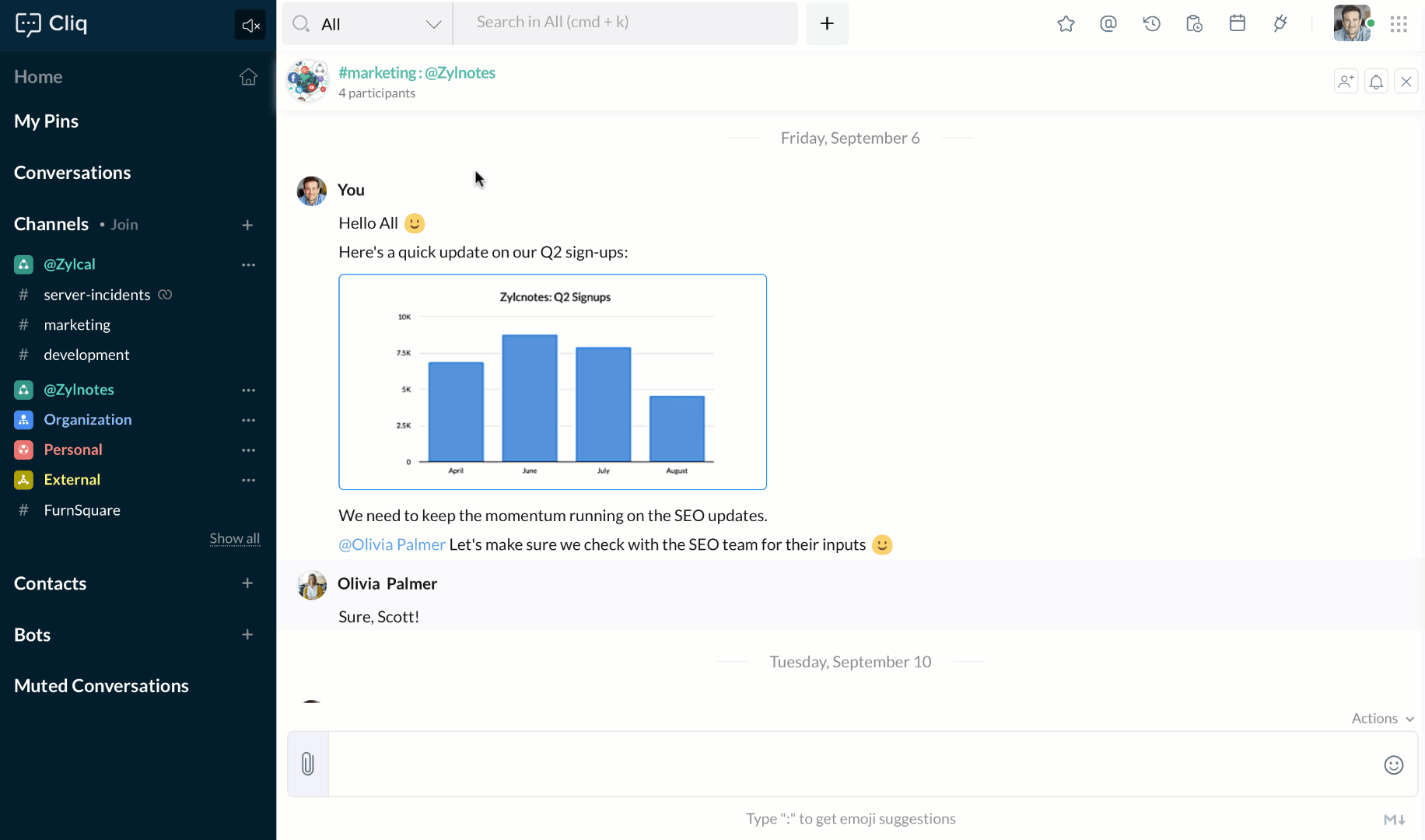Expand the Personal channel group

coord(73,450)
